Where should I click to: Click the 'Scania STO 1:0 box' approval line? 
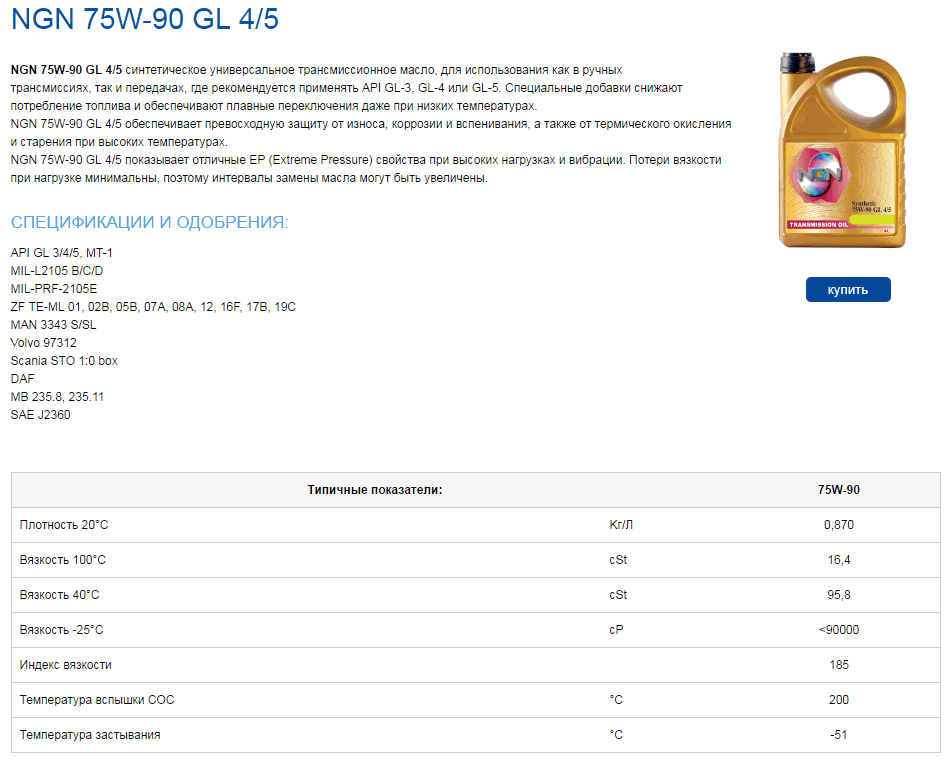[x=64, y=361]
